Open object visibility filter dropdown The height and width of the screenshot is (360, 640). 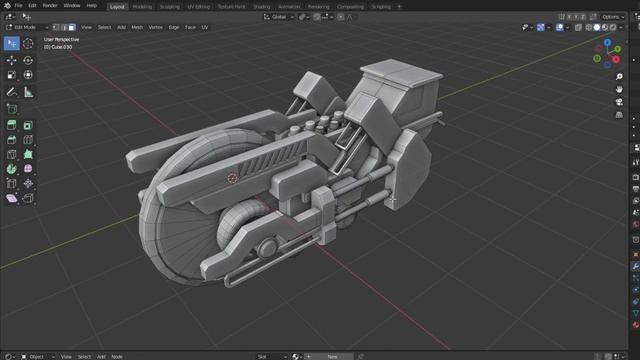(x=527, y=27)
